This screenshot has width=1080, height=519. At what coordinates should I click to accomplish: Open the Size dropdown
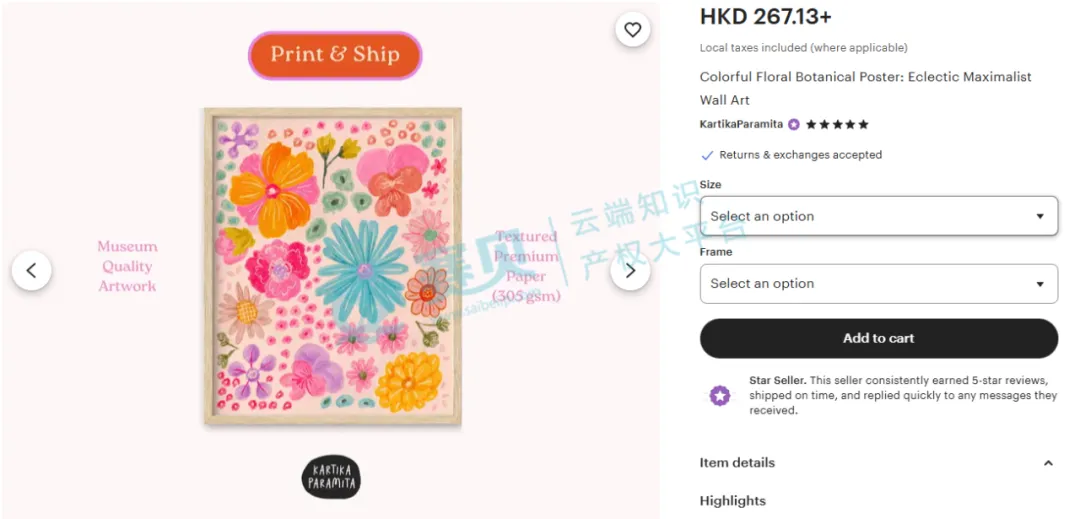pos(878,216)
